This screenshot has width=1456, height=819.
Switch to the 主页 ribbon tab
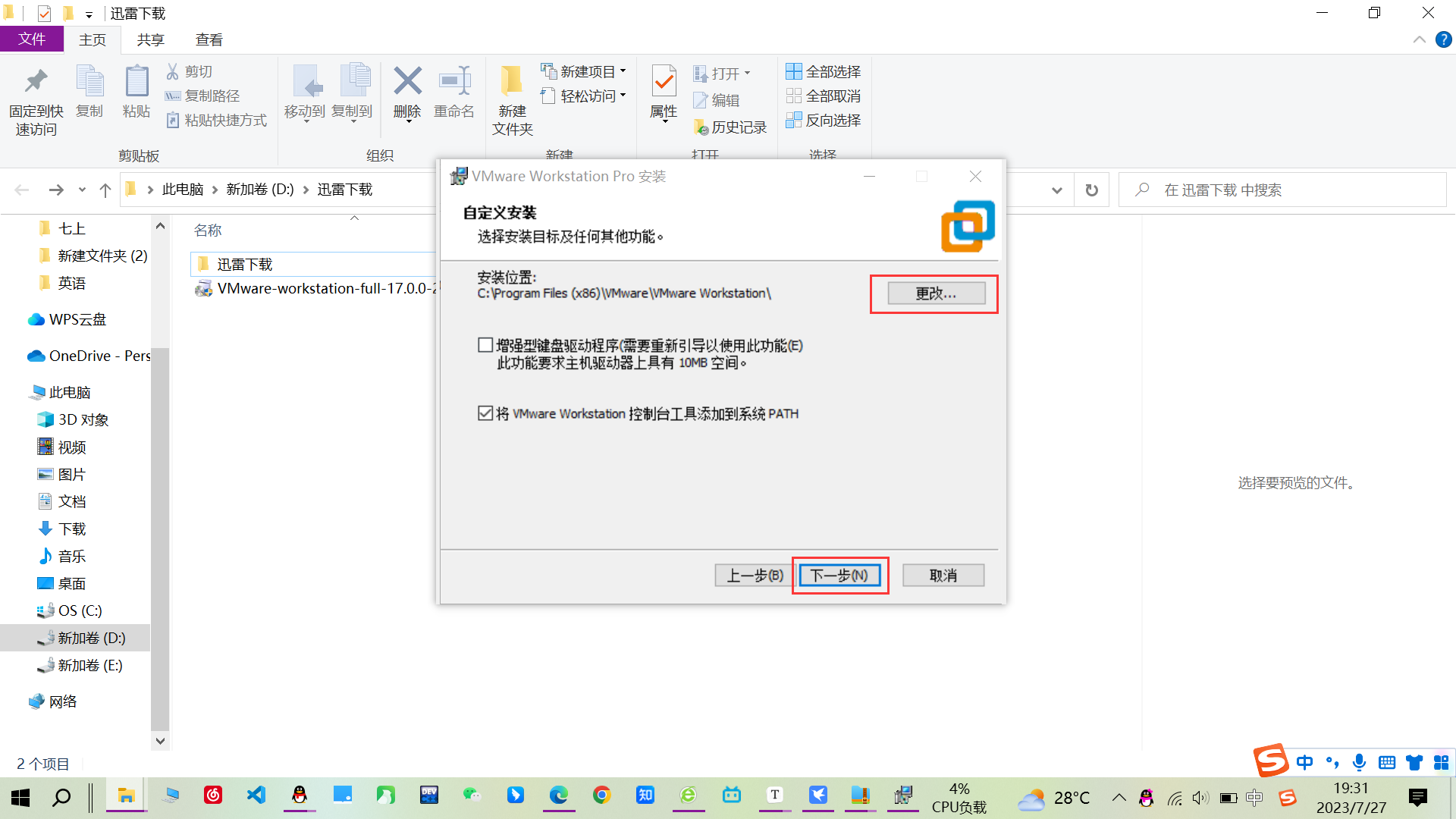93,40
